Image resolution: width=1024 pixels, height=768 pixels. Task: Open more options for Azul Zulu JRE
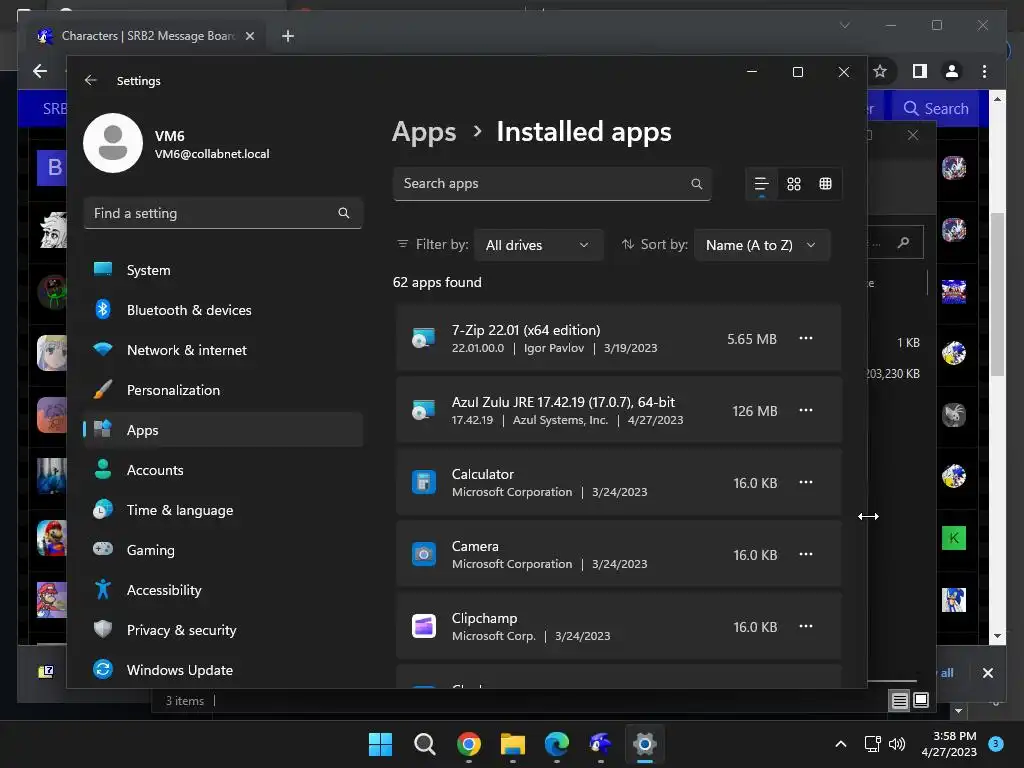806,410
